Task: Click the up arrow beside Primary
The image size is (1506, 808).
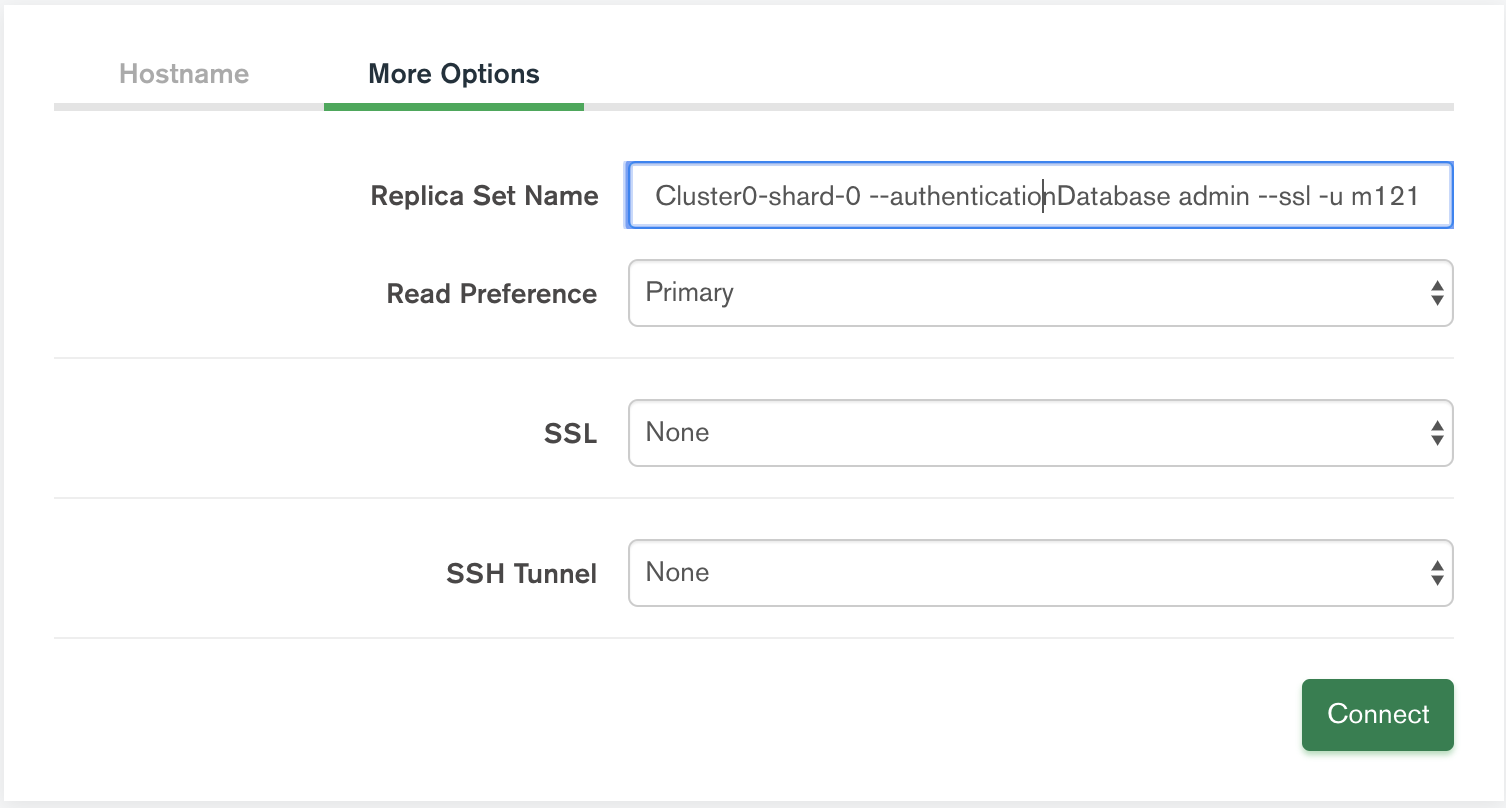Action: [x=1438, y=287]
